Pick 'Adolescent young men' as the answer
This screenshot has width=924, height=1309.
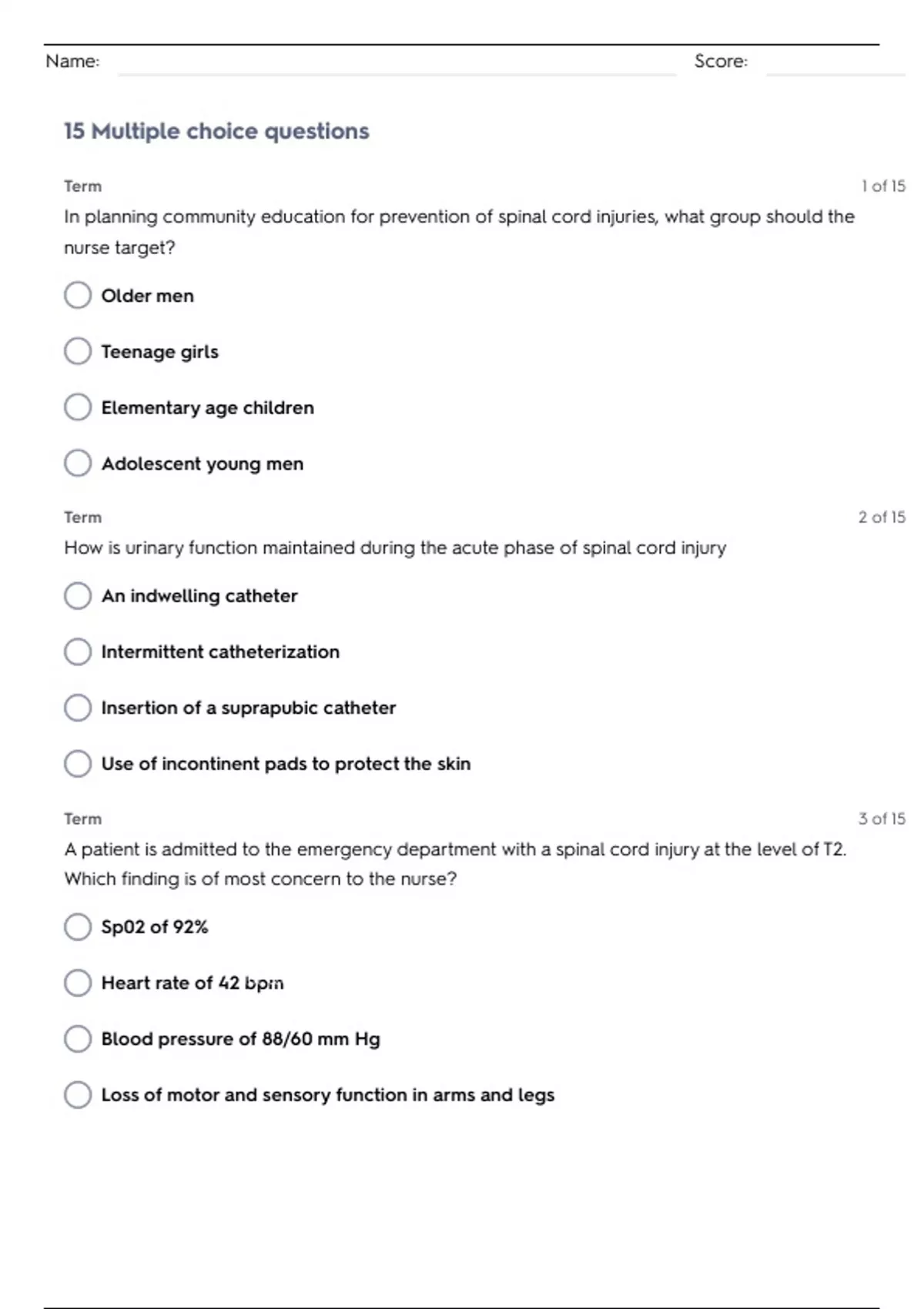78,463
